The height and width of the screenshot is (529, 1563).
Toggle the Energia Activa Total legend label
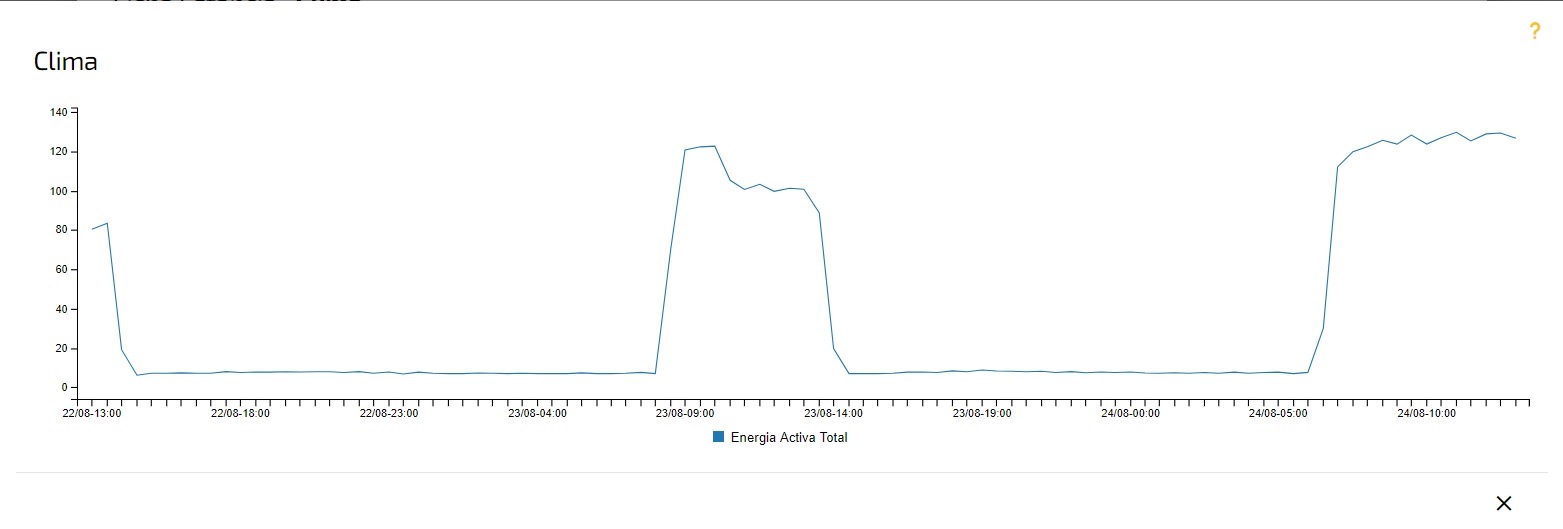[789, 437]
